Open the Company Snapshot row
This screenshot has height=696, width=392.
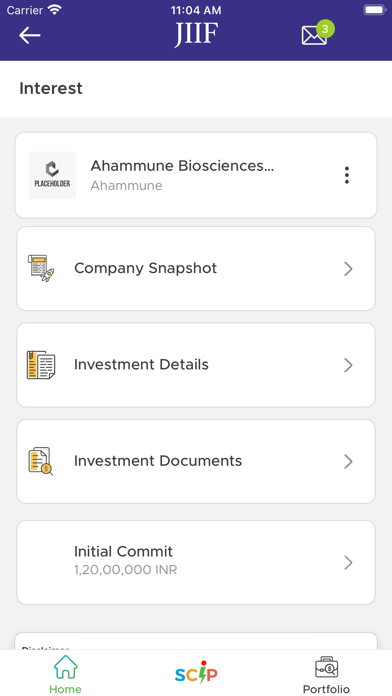pyautogui.click(x=196, y=269)
